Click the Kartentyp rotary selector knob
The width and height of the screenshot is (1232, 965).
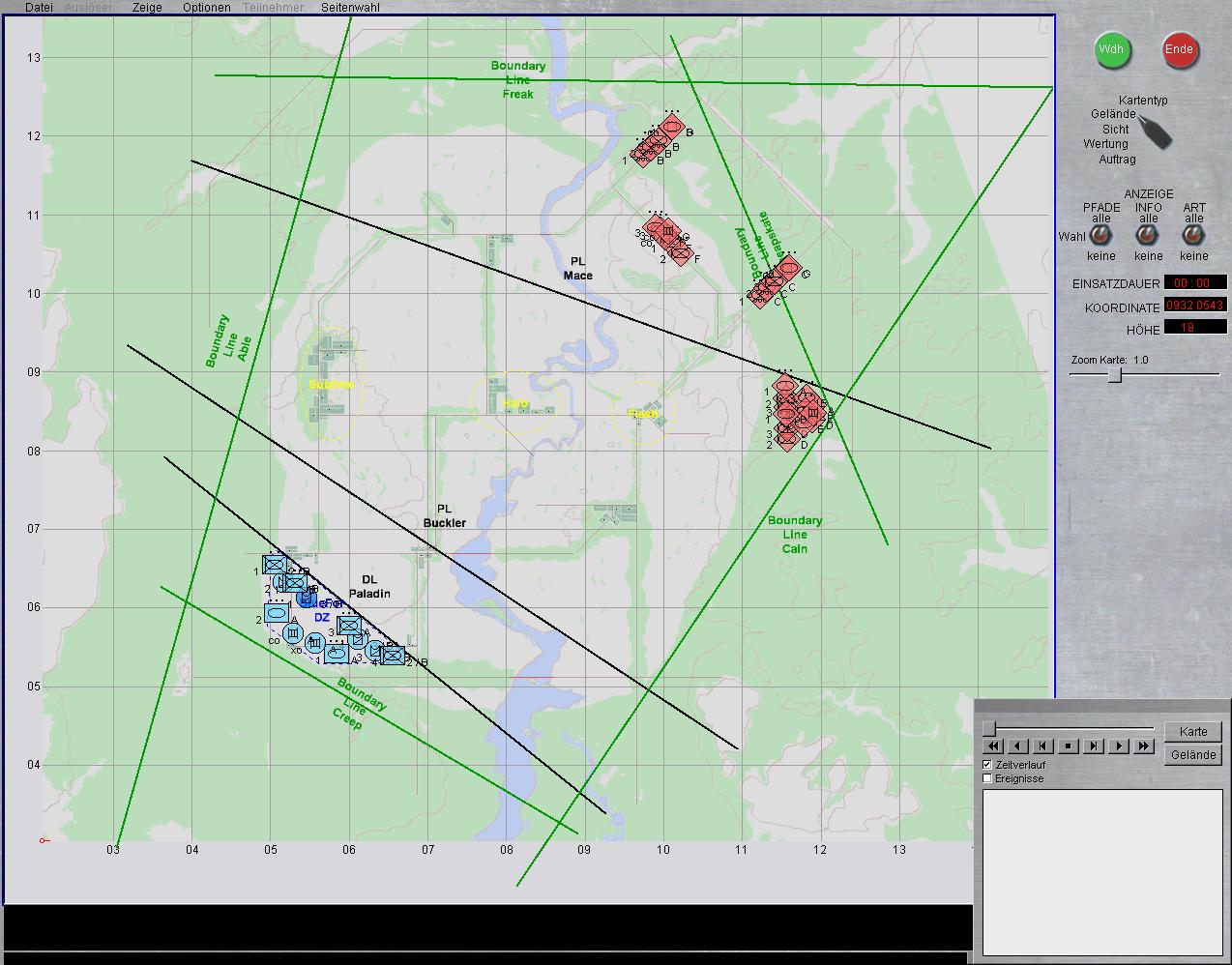coord(1154,132)
